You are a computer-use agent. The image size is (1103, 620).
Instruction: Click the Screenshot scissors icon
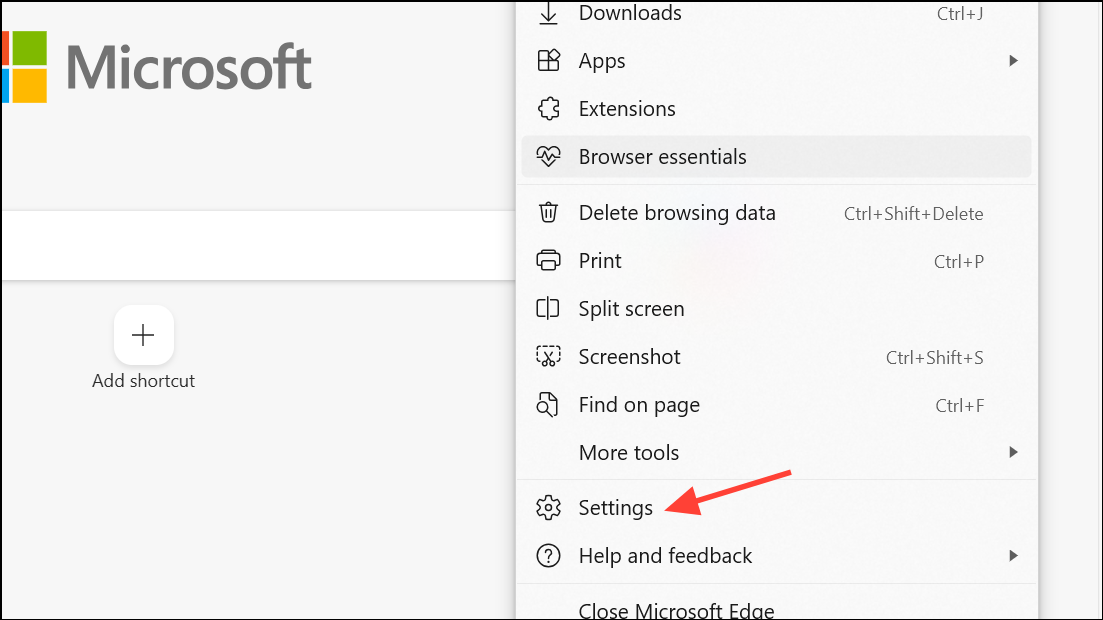coord(548,357)
